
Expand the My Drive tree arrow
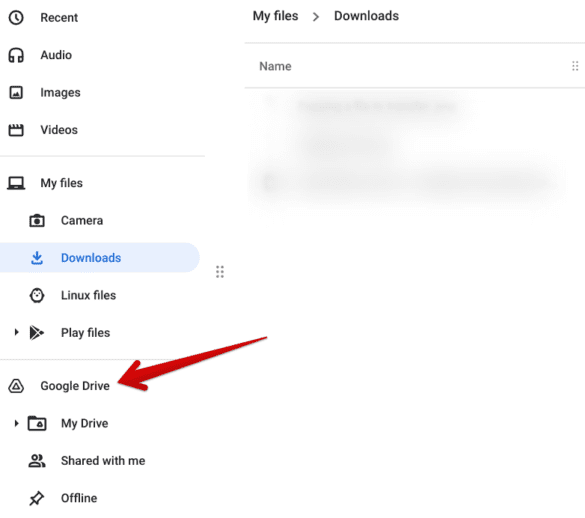[x=16, y=423]
